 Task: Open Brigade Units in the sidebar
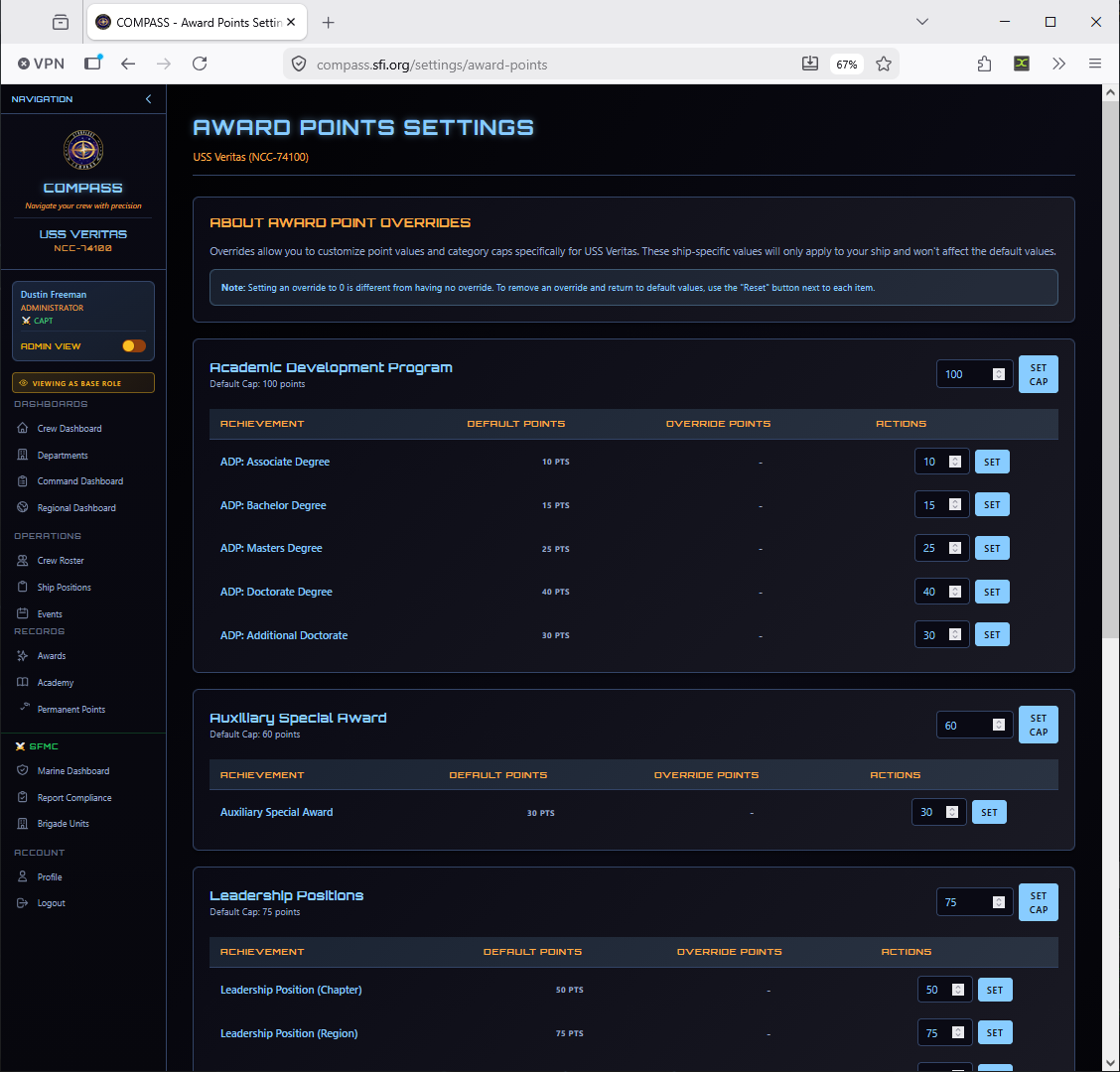pyautogui.click(x=64, y=824)
